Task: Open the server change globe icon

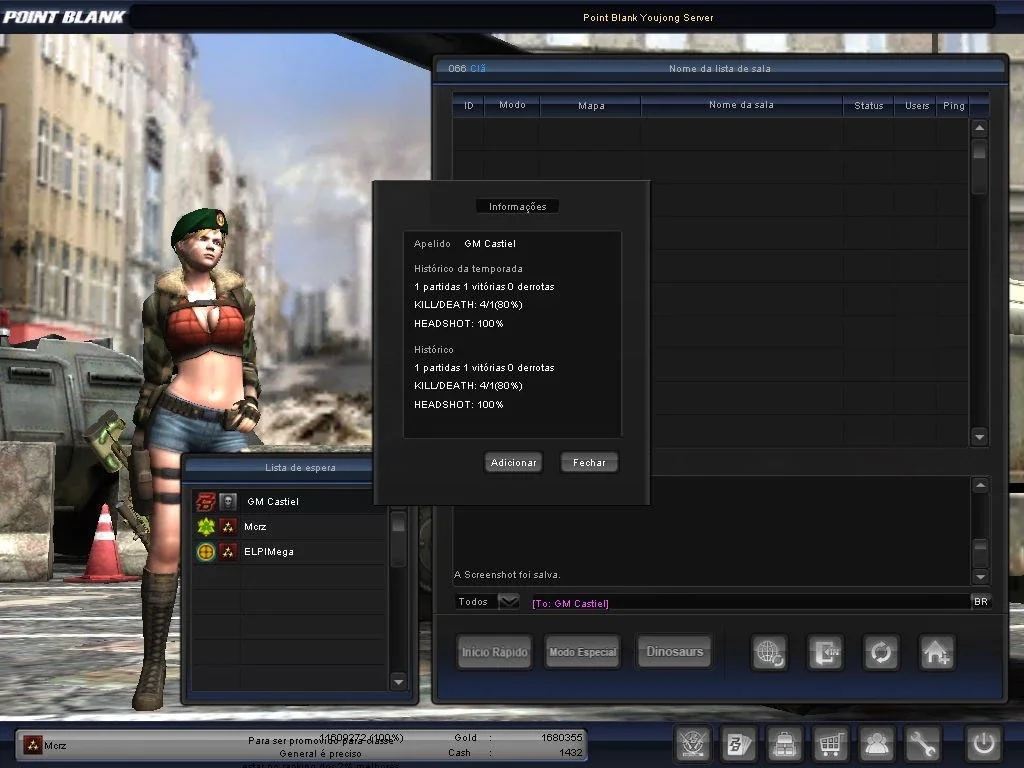Action: point(769,652)
